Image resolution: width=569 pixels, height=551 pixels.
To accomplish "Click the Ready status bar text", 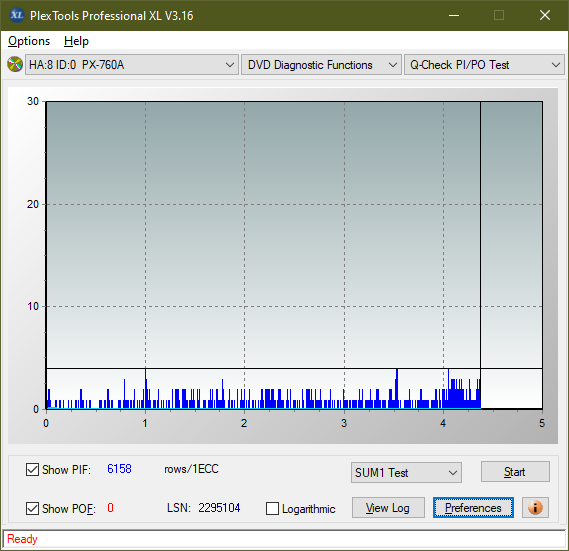I will pyautogui.click(x=22, y=539).
